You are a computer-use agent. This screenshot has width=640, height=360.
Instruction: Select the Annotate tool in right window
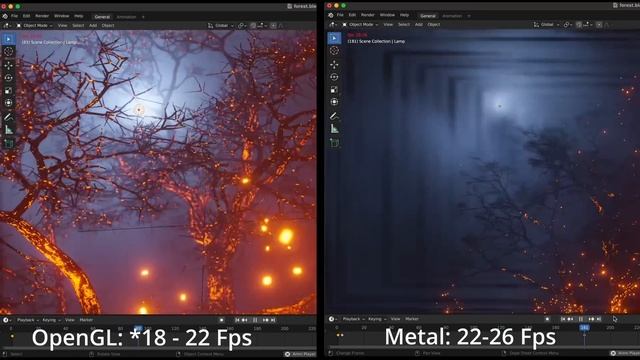coord(334,116)
